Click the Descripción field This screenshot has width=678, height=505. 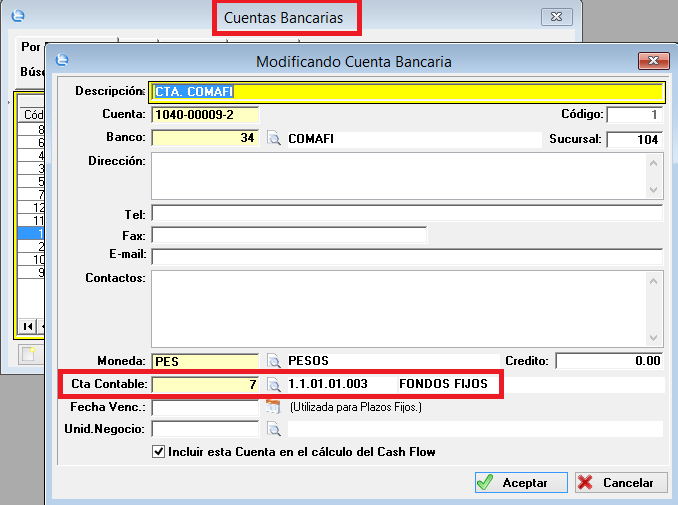point(406,92)
